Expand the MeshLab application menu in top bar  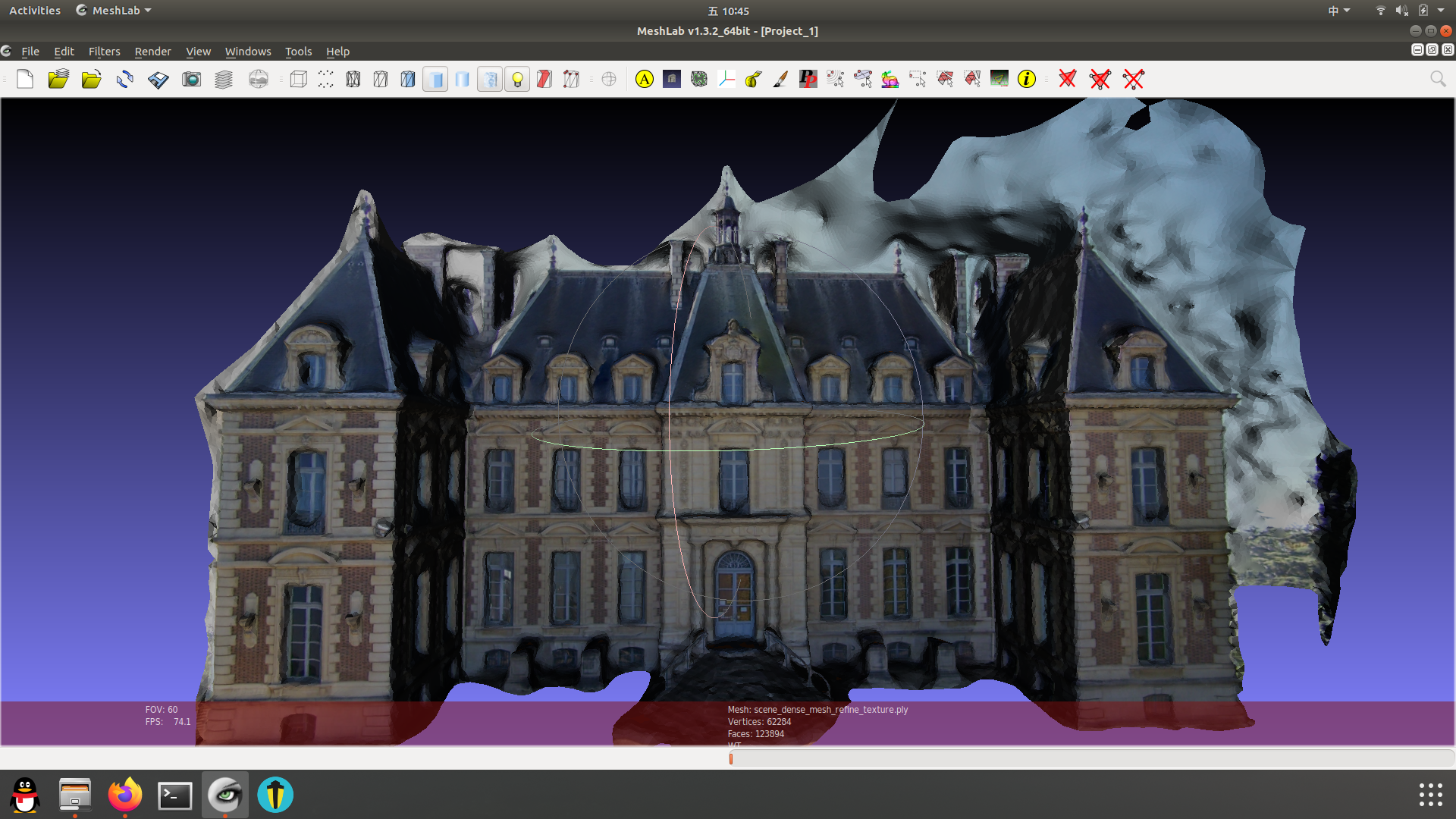(114, 11)
